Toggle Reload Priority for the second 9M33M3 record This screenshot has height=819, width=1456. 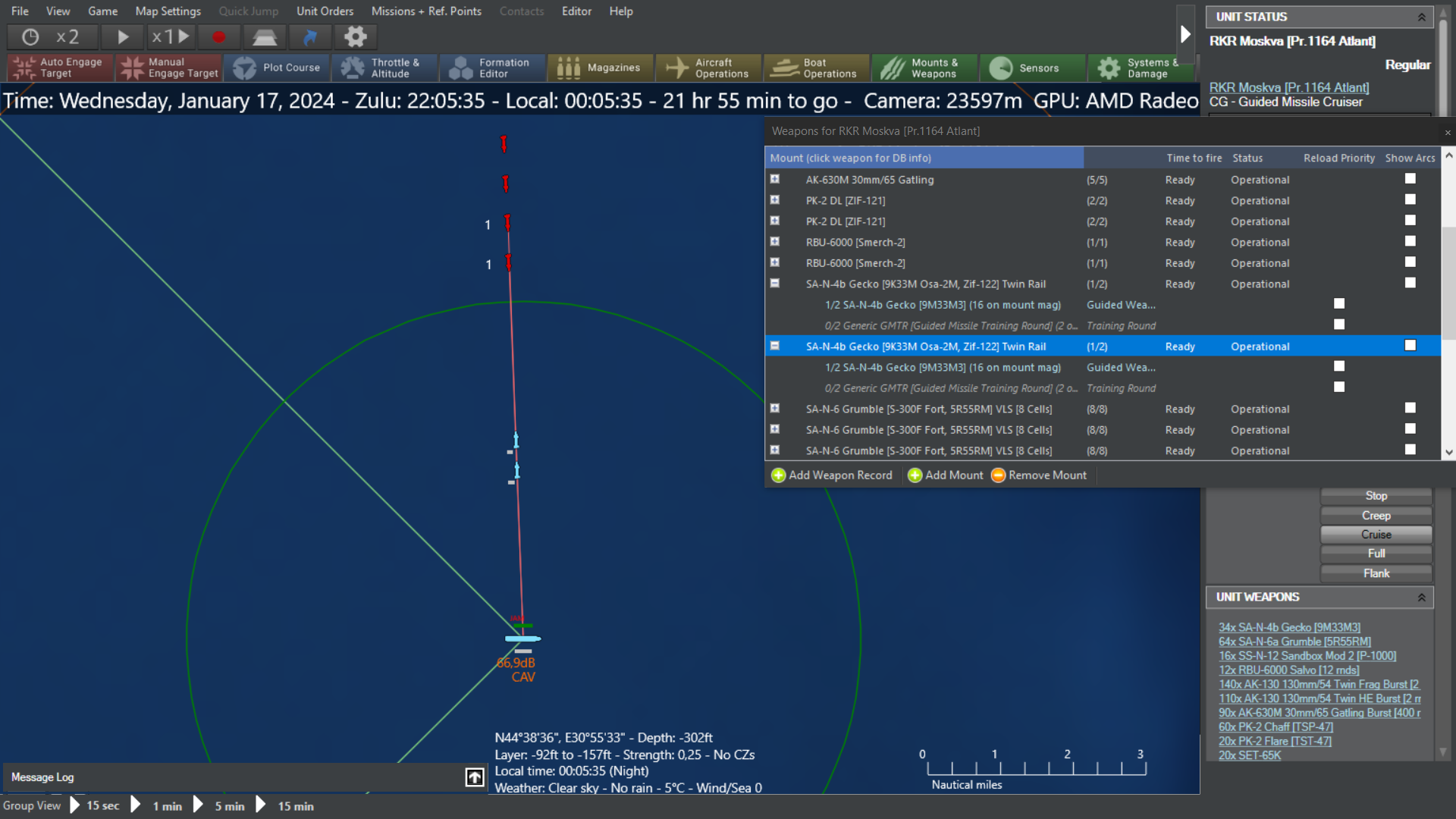1339,366
